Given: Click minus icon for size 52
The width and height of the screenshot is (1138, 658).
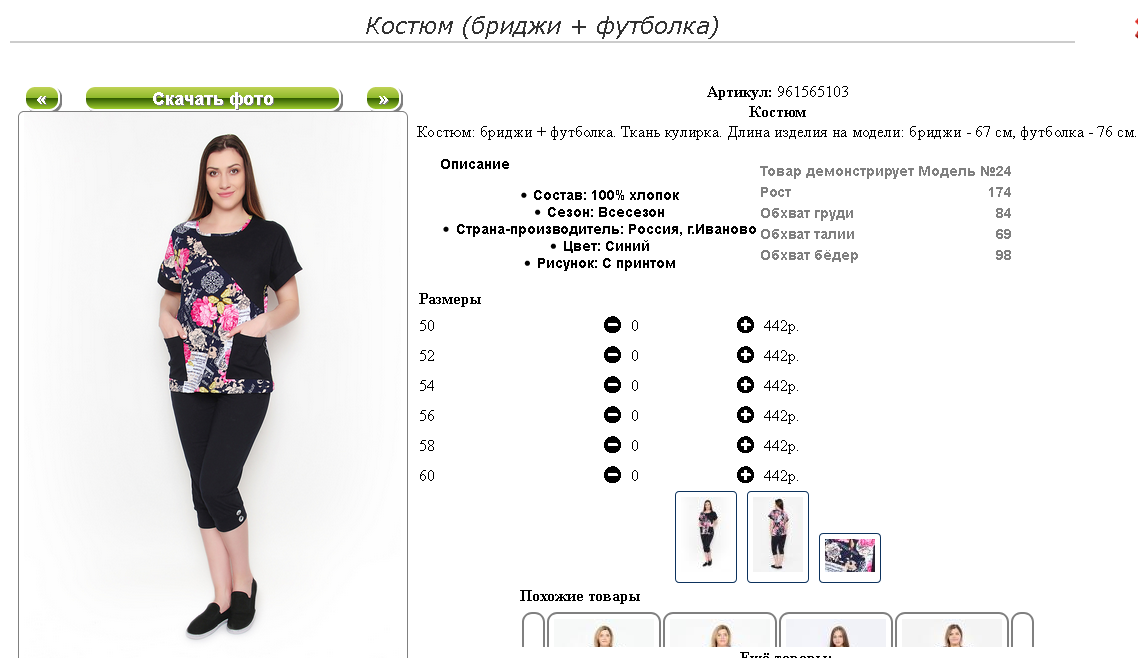Looking at the screenshot, I should pyautogui.click(x=613, y=355).
